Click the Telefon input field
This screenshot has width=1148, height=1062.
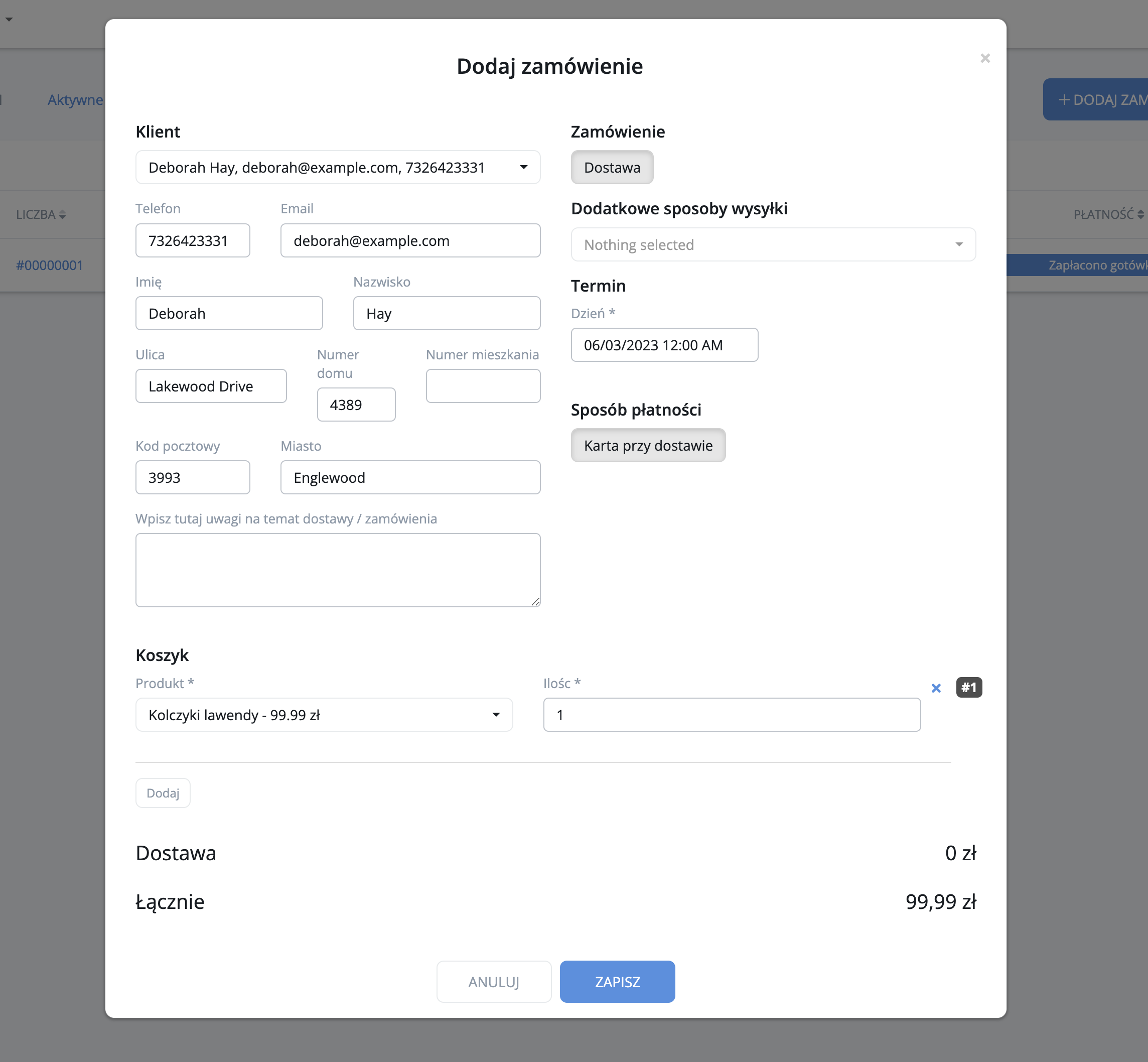[x=193, y=241]
